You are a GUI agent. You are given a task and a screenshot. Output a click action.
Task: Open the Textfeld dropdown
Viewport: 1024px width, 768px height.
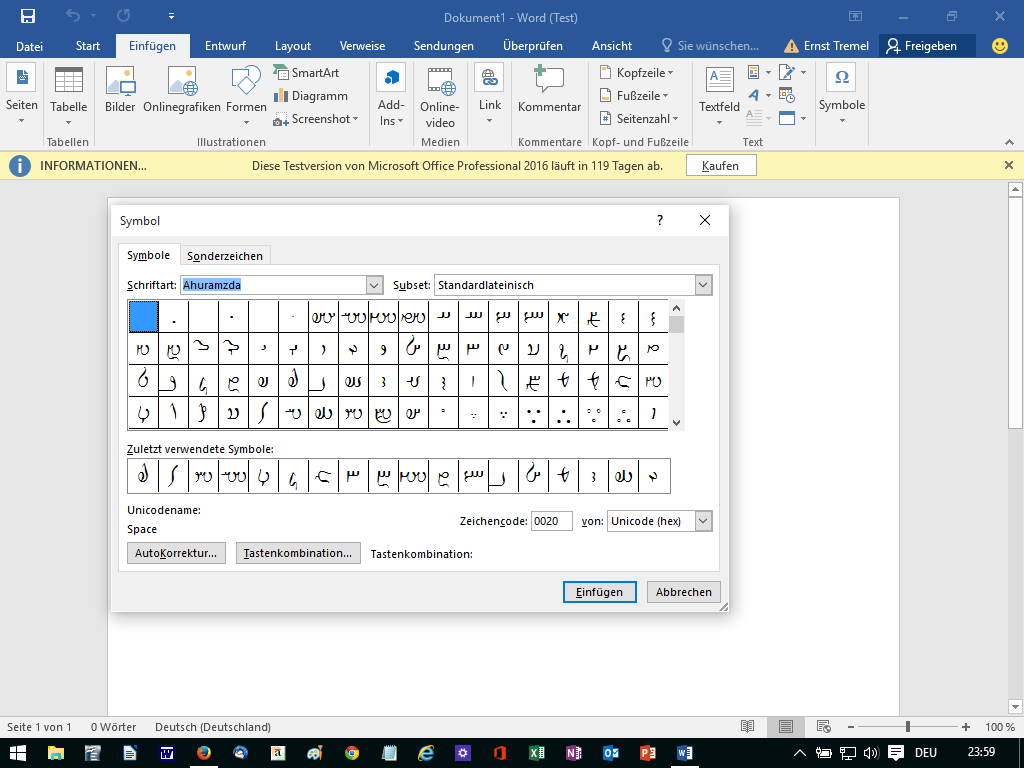click(x=719, y=122)
